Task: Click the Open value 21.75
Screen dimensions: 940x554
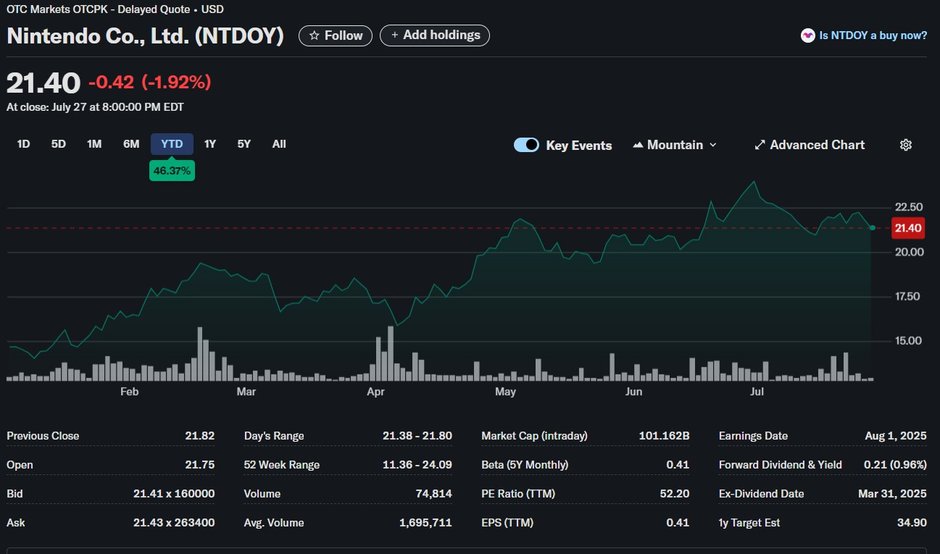Action: click(200, 465)
